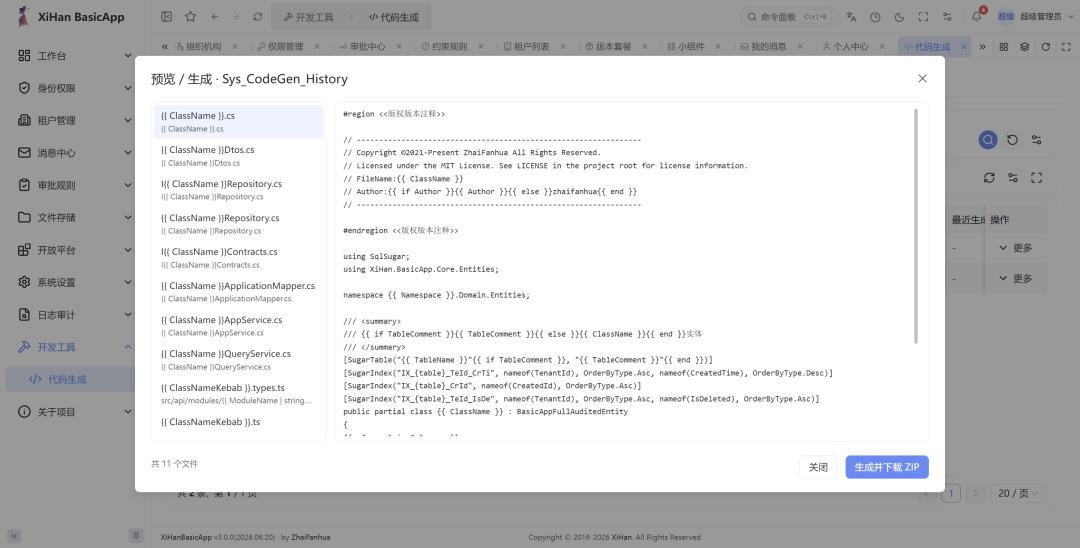Screen dimensions: 1080x548
Task: Expand 关于项目 sidebar menu
Action: (75, 412)
